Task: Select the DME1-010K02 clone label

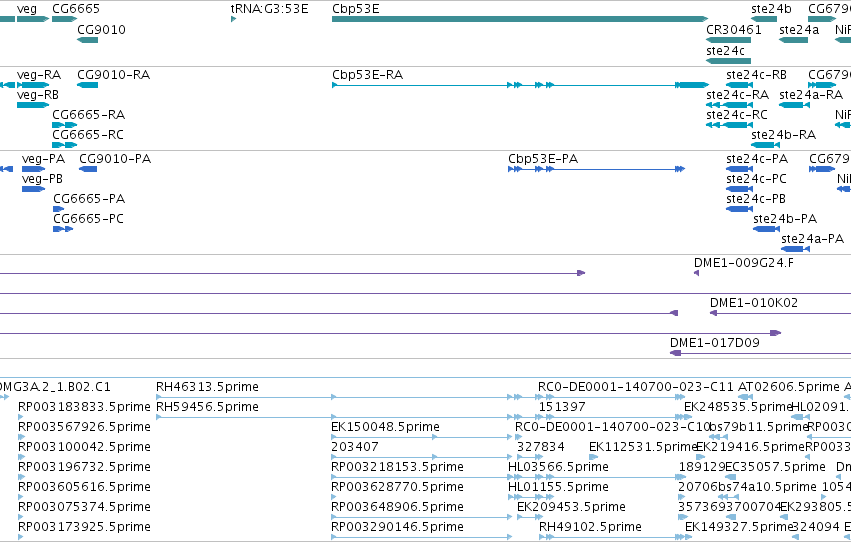Action: pyautogui.click(x=754, y=303)
